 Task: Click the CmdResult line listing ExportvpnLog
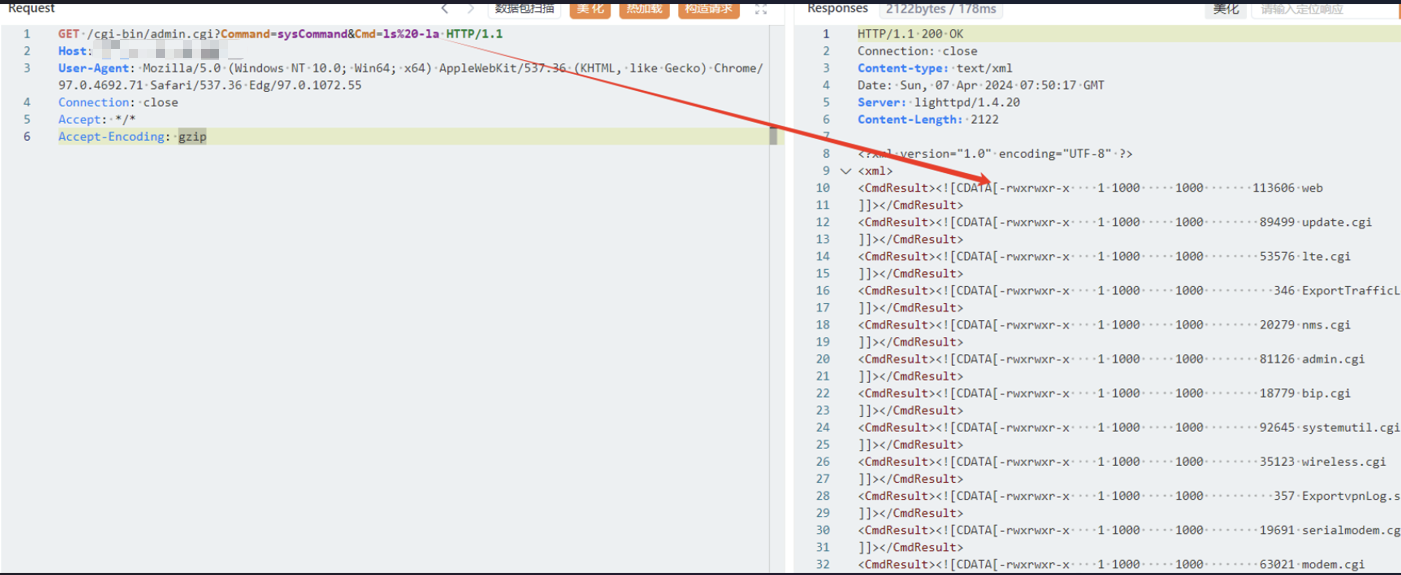1128,496
